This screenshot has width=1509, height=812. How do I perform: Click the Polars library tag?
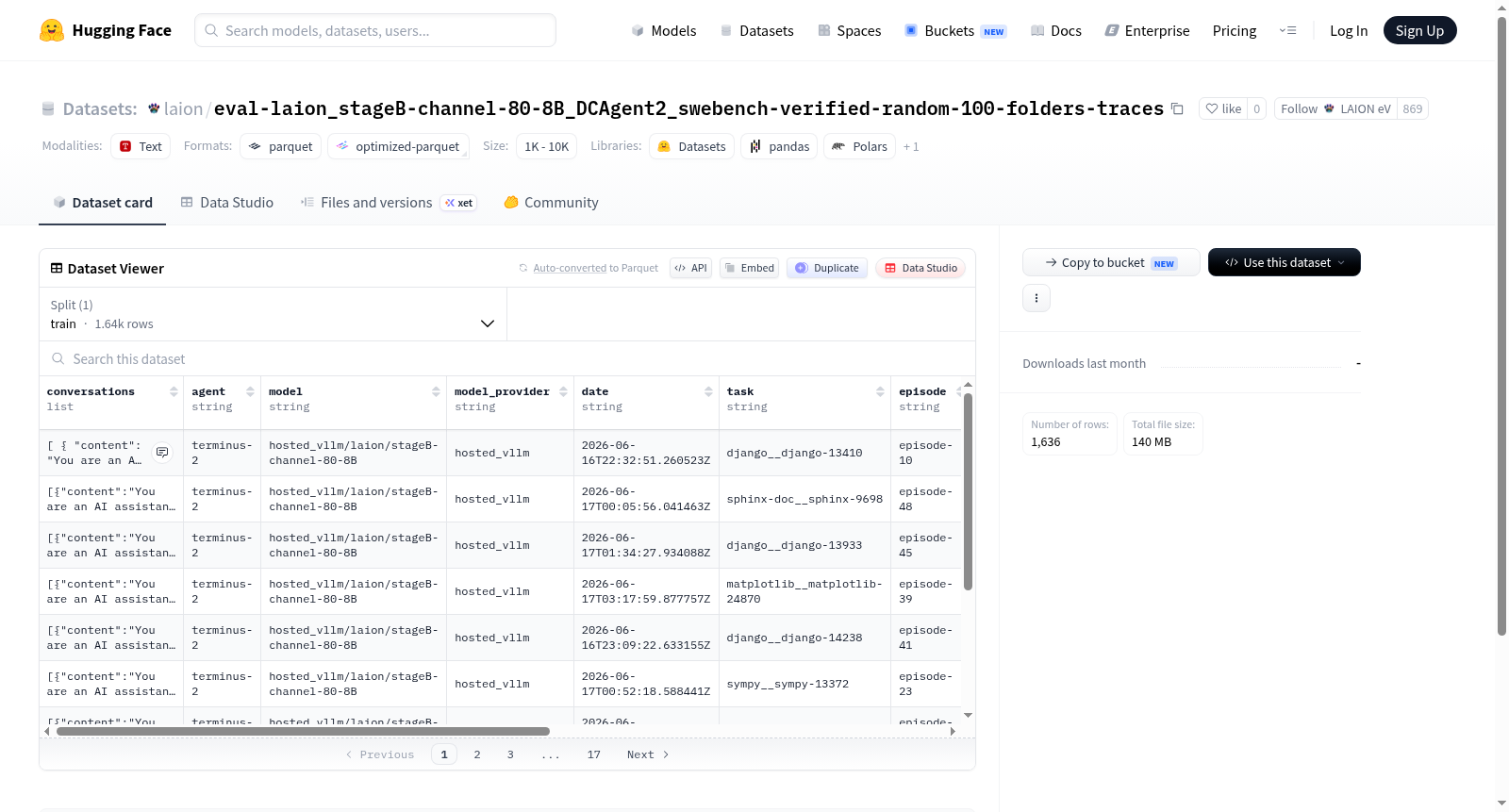(859, 146)
